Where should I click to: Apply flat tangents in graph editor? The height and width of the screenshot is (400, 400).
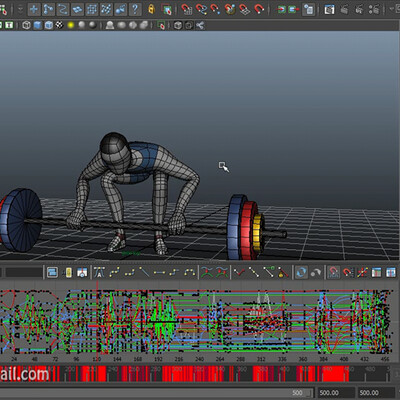click(159, 272)
